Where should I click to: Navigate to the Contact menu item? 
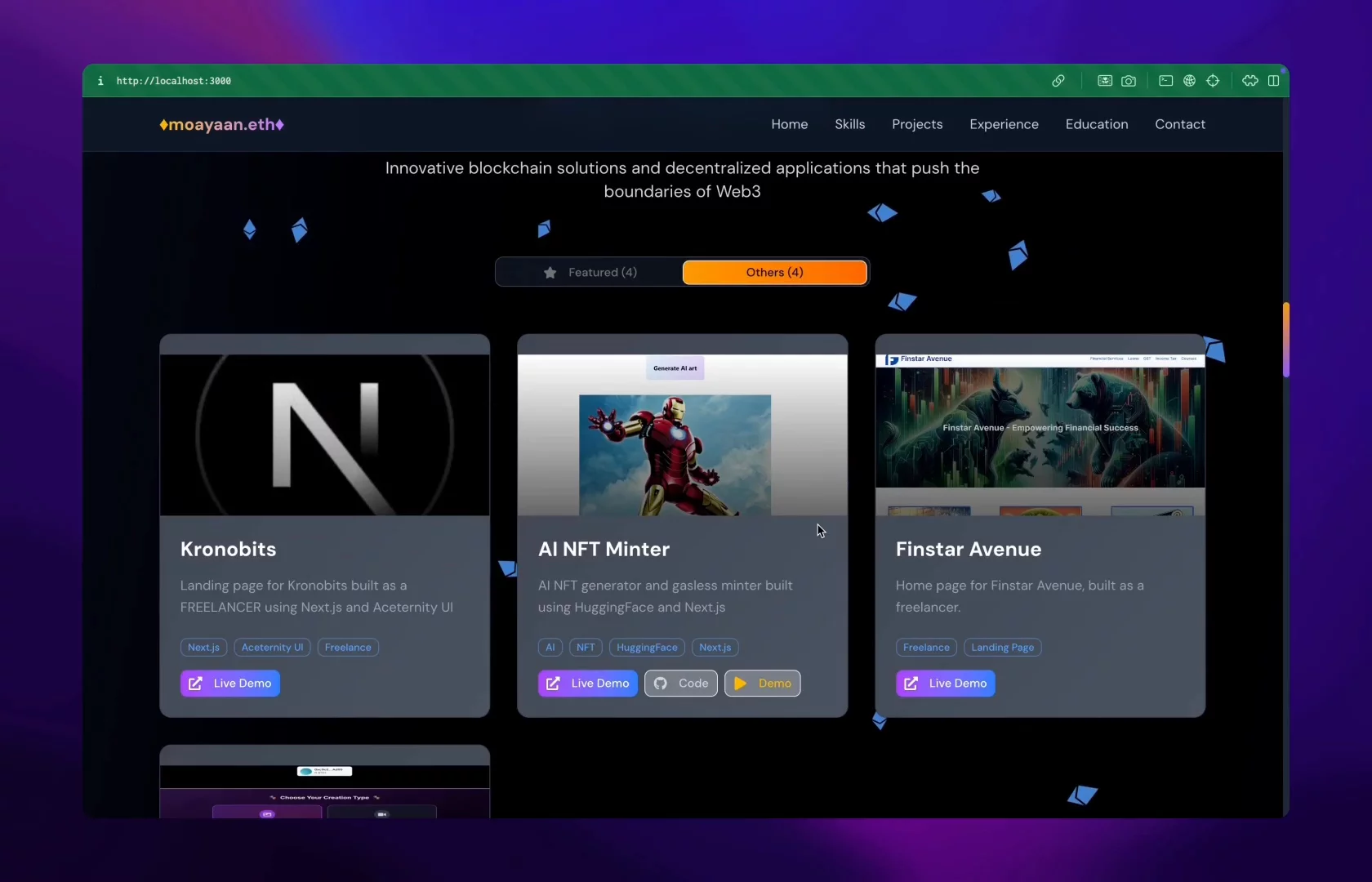pos(1179,124)
